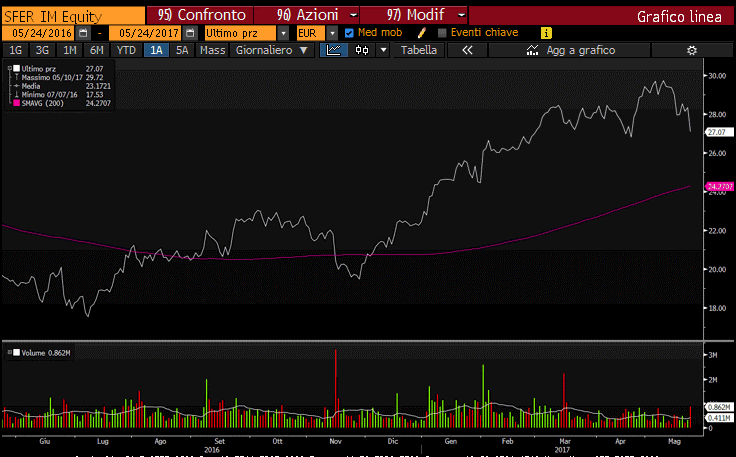736x457 pixels.
Task: Click the double left chevron button
Action: tap(467, 50)
